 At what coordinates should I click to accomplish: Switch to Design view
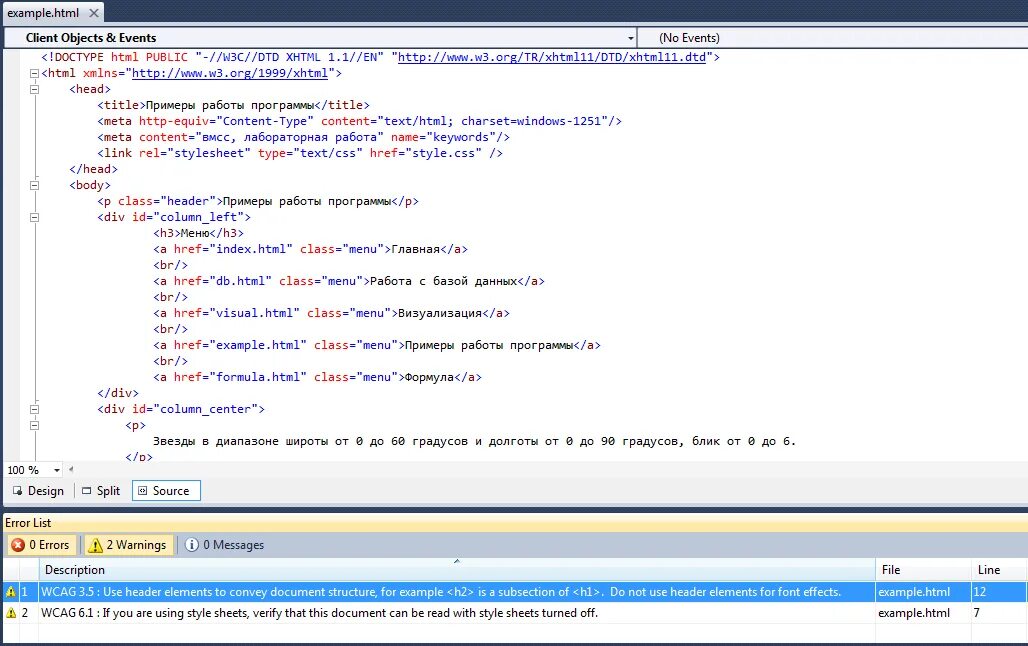click(38, 491)
